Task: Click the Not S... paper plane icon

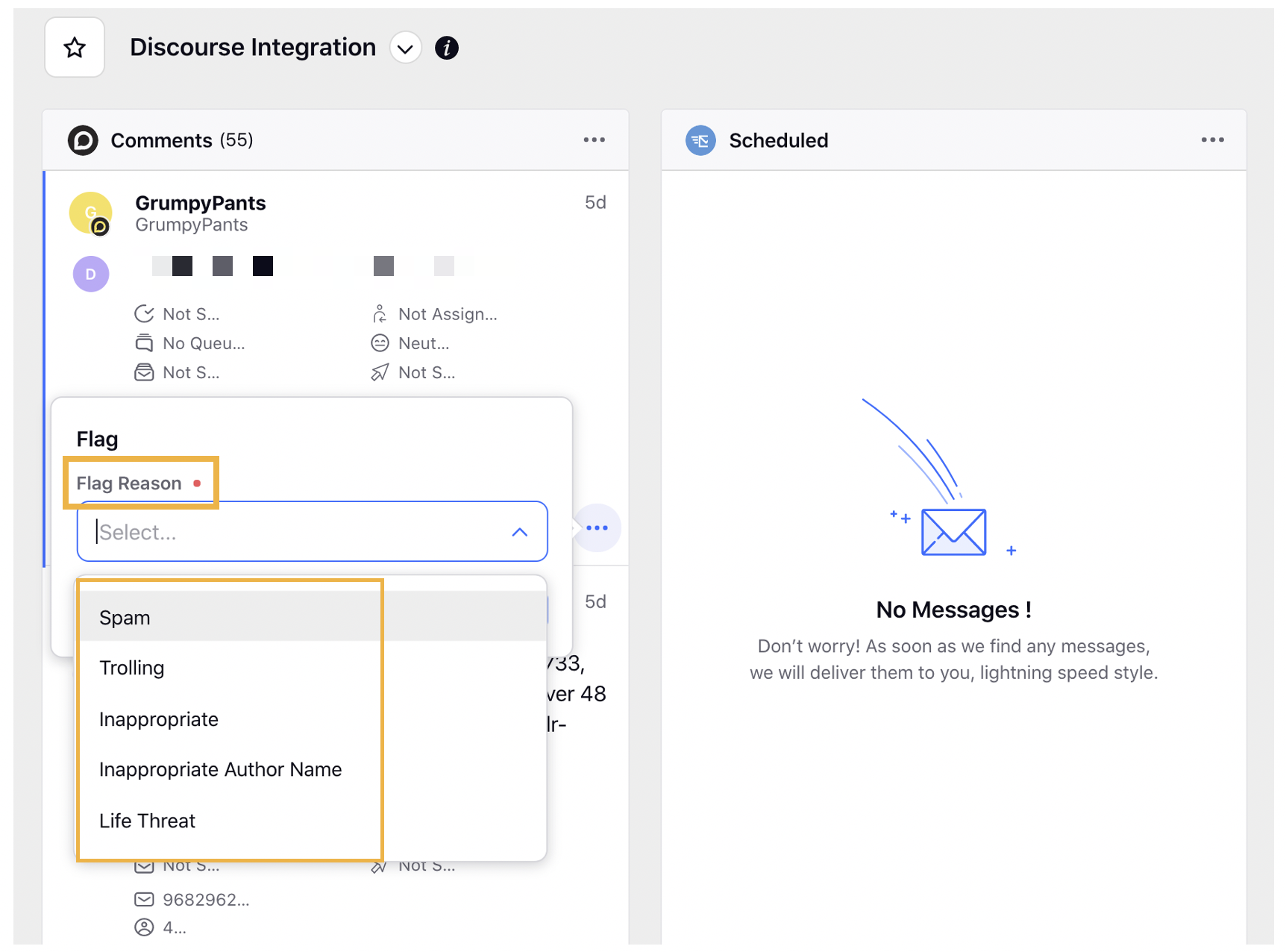Action: 380,372
